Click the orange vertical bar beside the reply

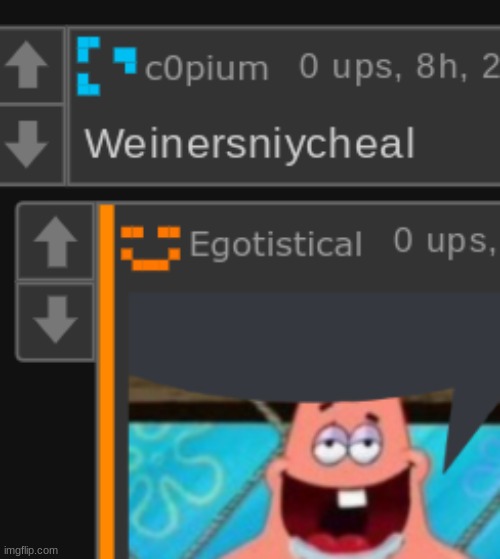[107, 381]
